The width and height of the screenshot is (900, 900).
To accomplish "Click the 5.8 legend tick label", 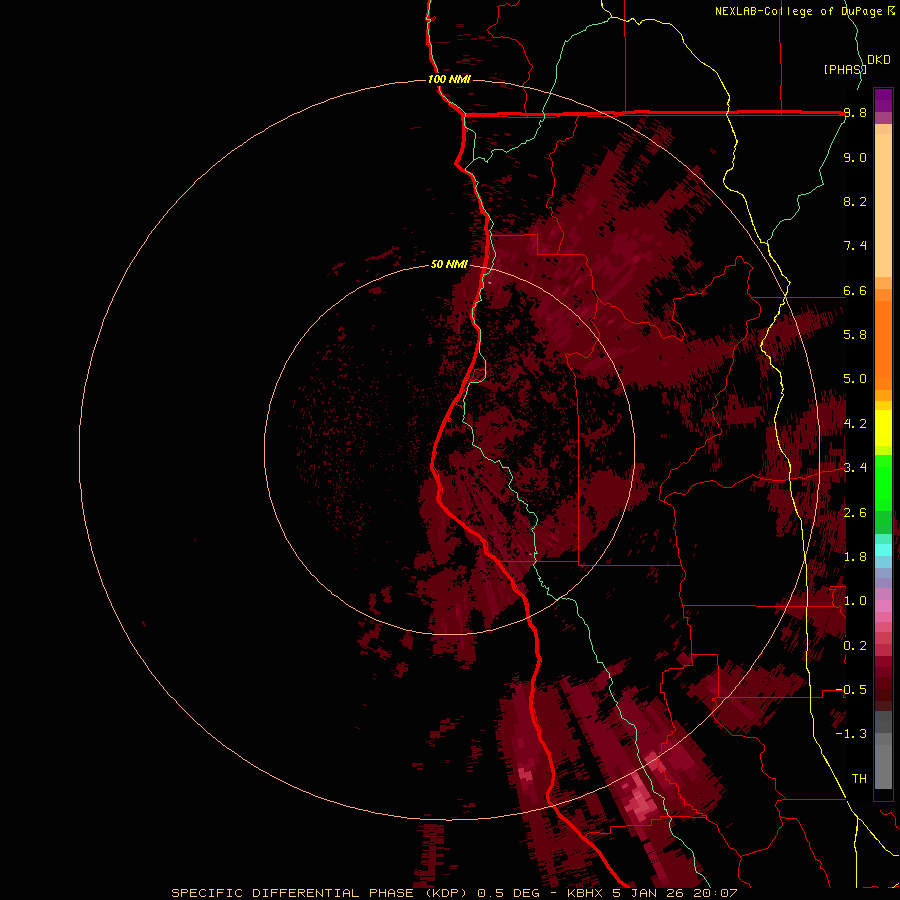I will (x=855, y=334).
